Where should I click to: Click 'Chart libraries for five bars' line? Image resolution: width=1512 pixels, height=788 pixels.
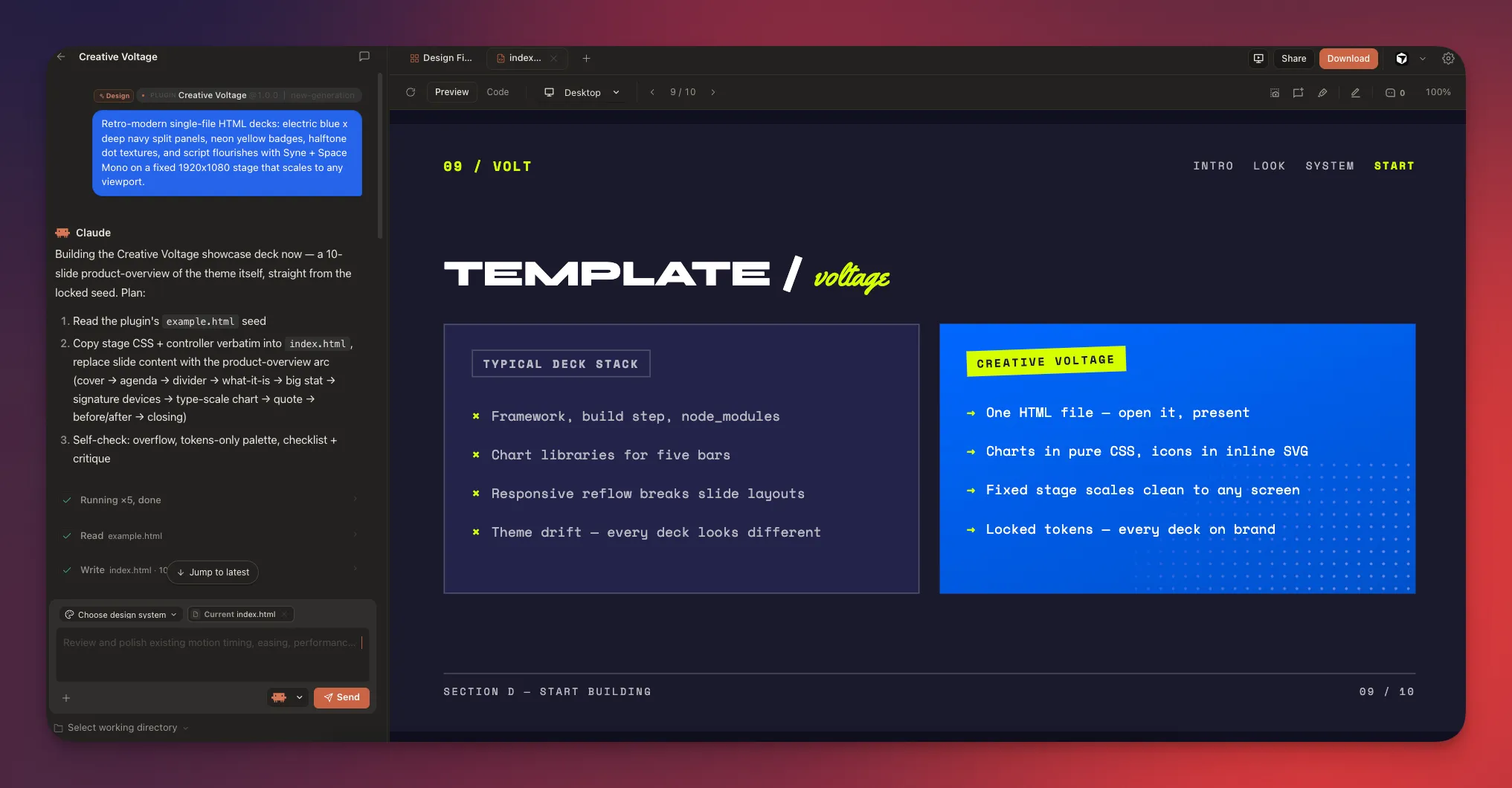click(611, 455)
